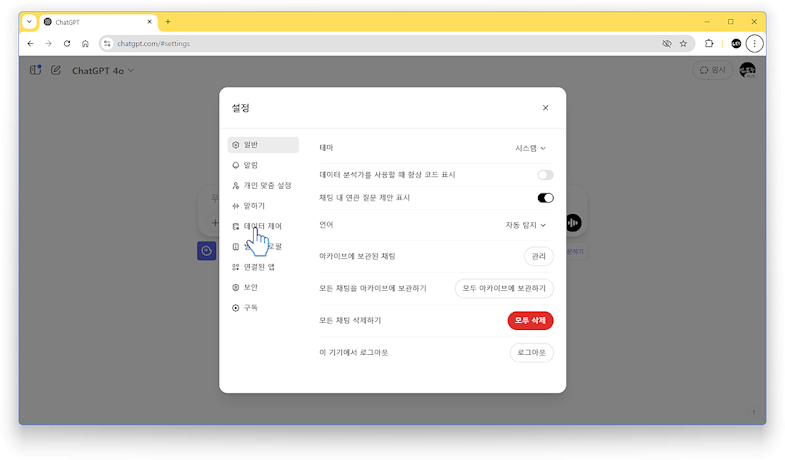Open the 개인 맞춤 설정 section
Viewport: 785px width, 460px height.
[x=263, y=186]
